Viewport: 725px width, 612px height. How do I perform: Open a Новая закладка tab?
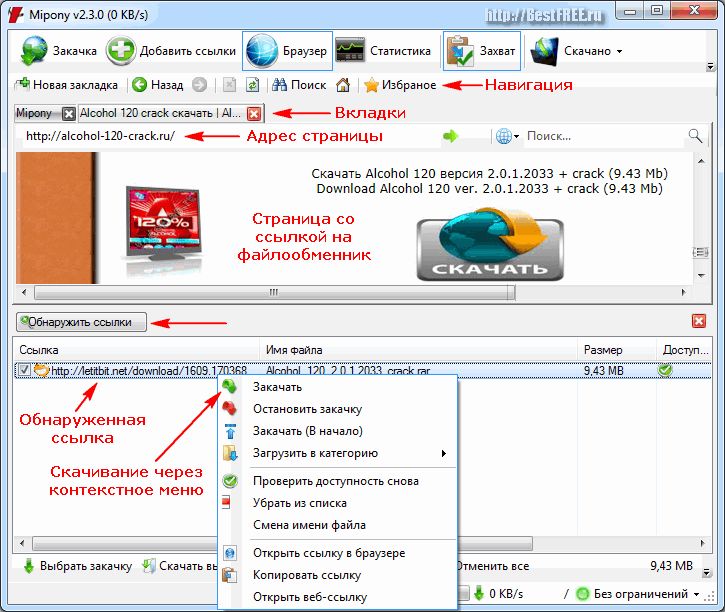[x=66, y=85]
